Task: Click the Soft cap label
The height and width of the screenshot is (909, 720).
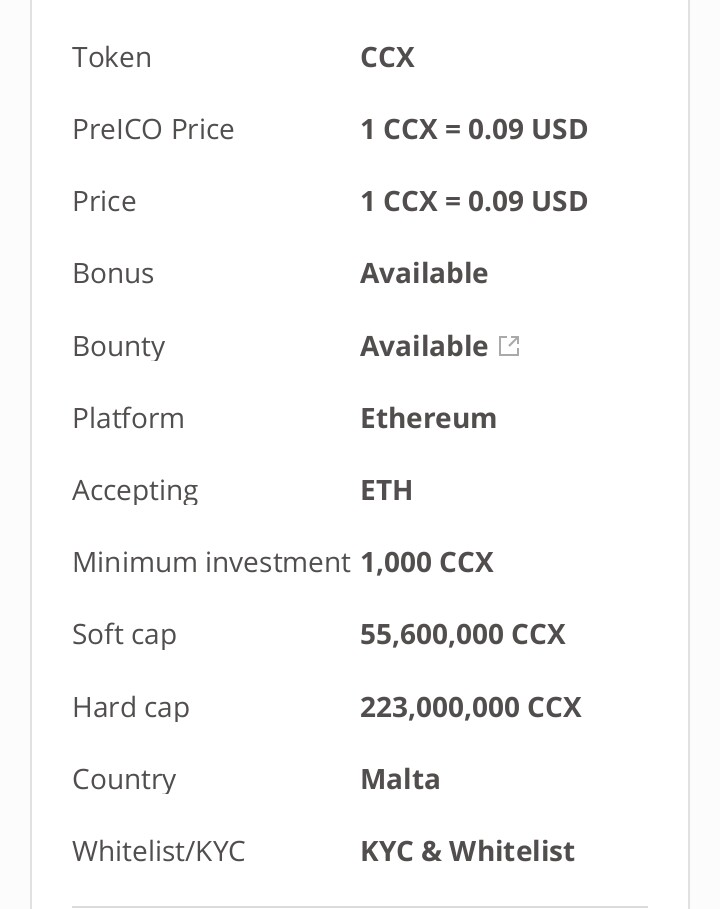Action: click(124, 635)
